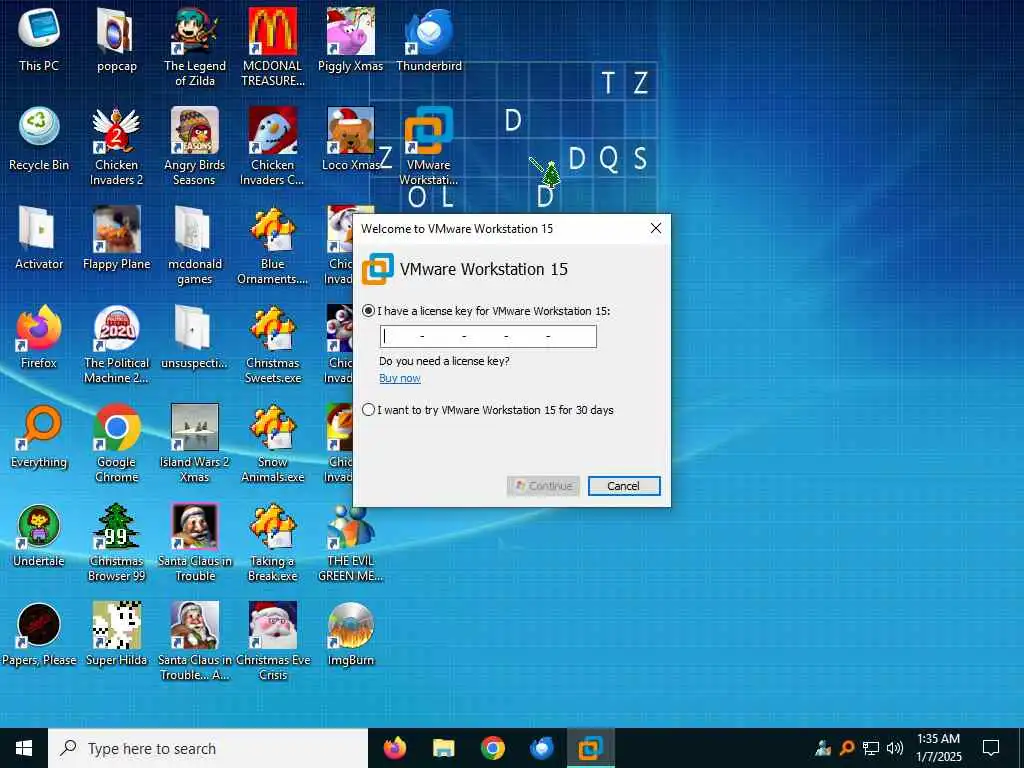This screenshot has height=768, width=1024.
Task: Open the volume control in system tray
Action: [895, 748]
